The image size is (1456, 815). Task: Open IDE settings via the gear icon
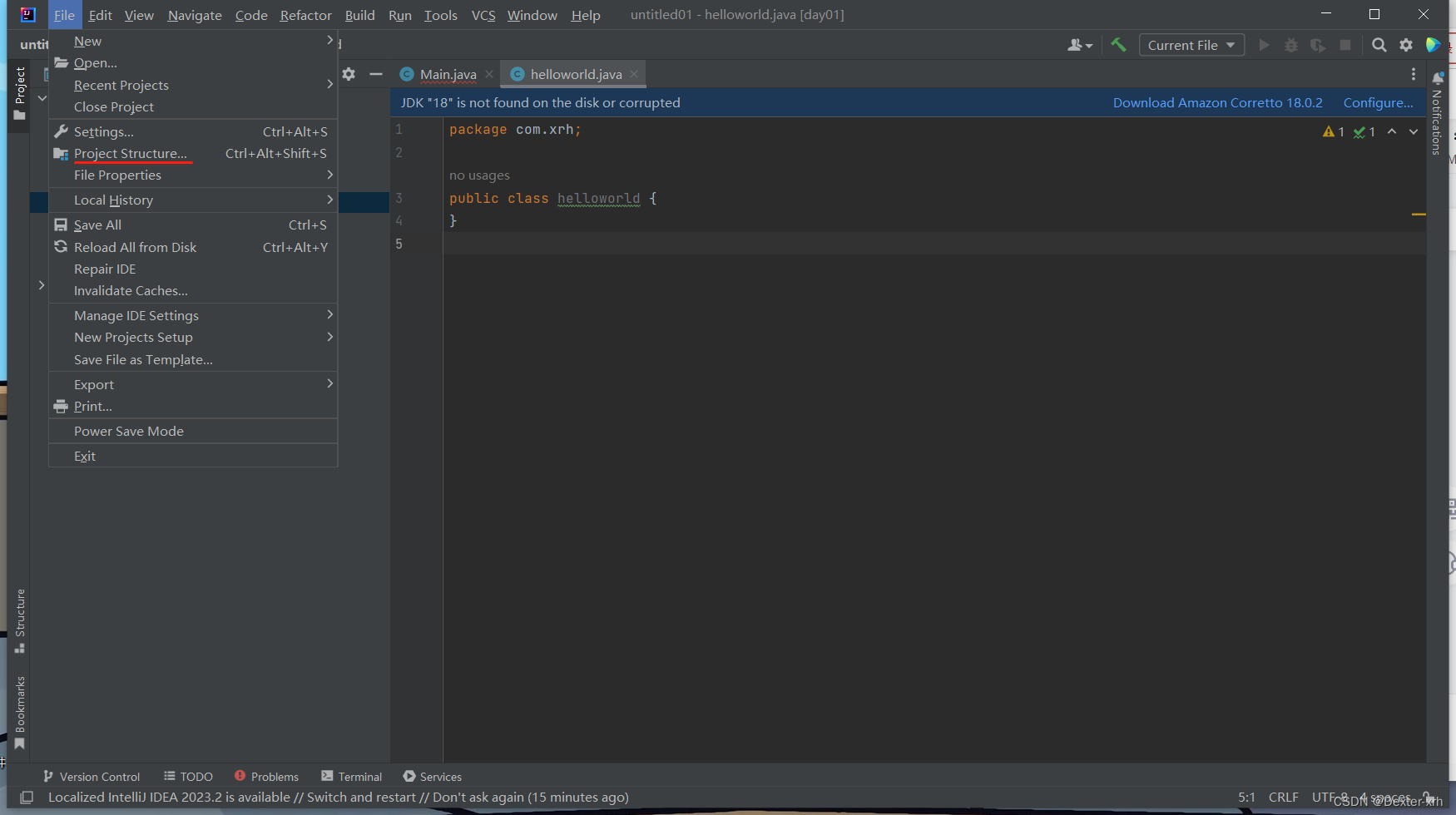pos(1406,45)
